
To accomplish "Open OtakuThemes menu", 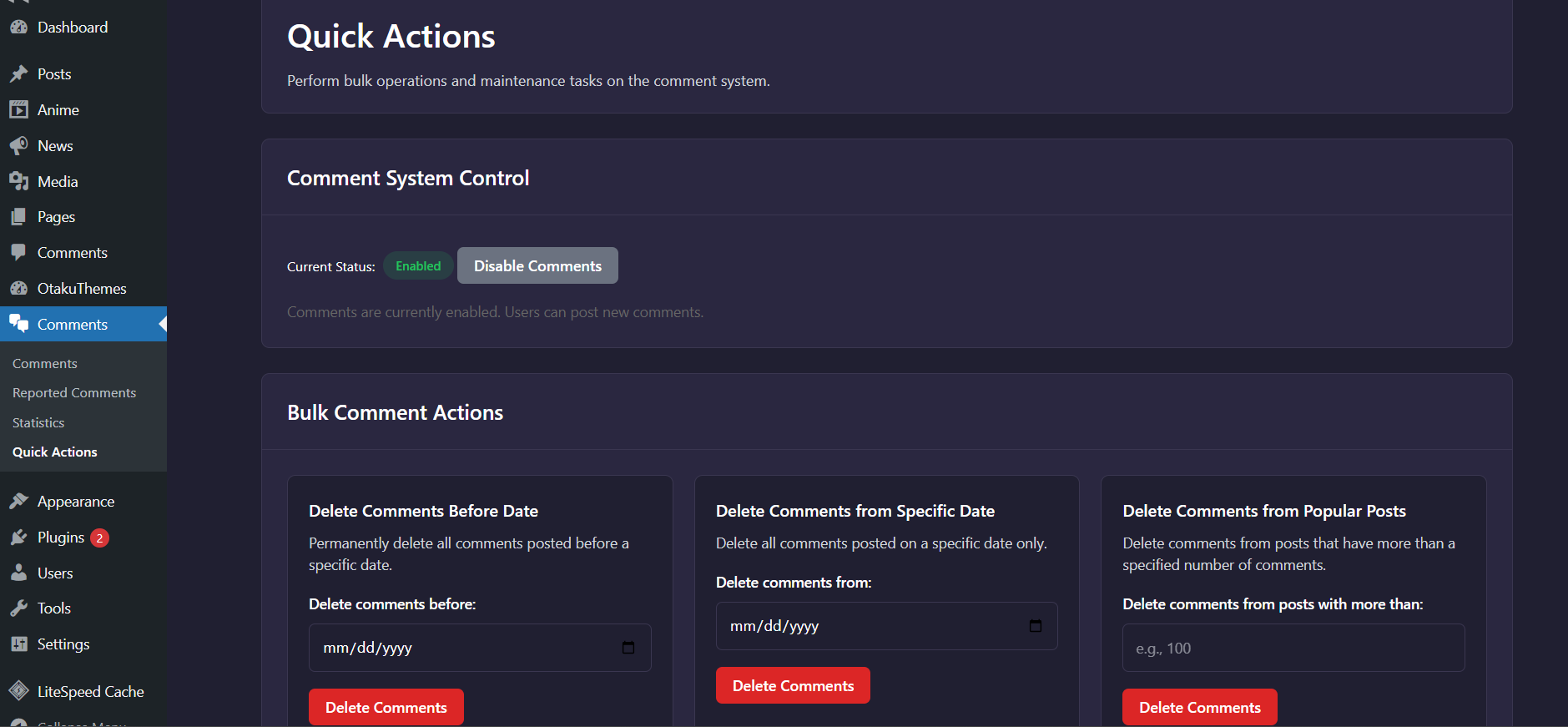I will [x=83, y=289].
